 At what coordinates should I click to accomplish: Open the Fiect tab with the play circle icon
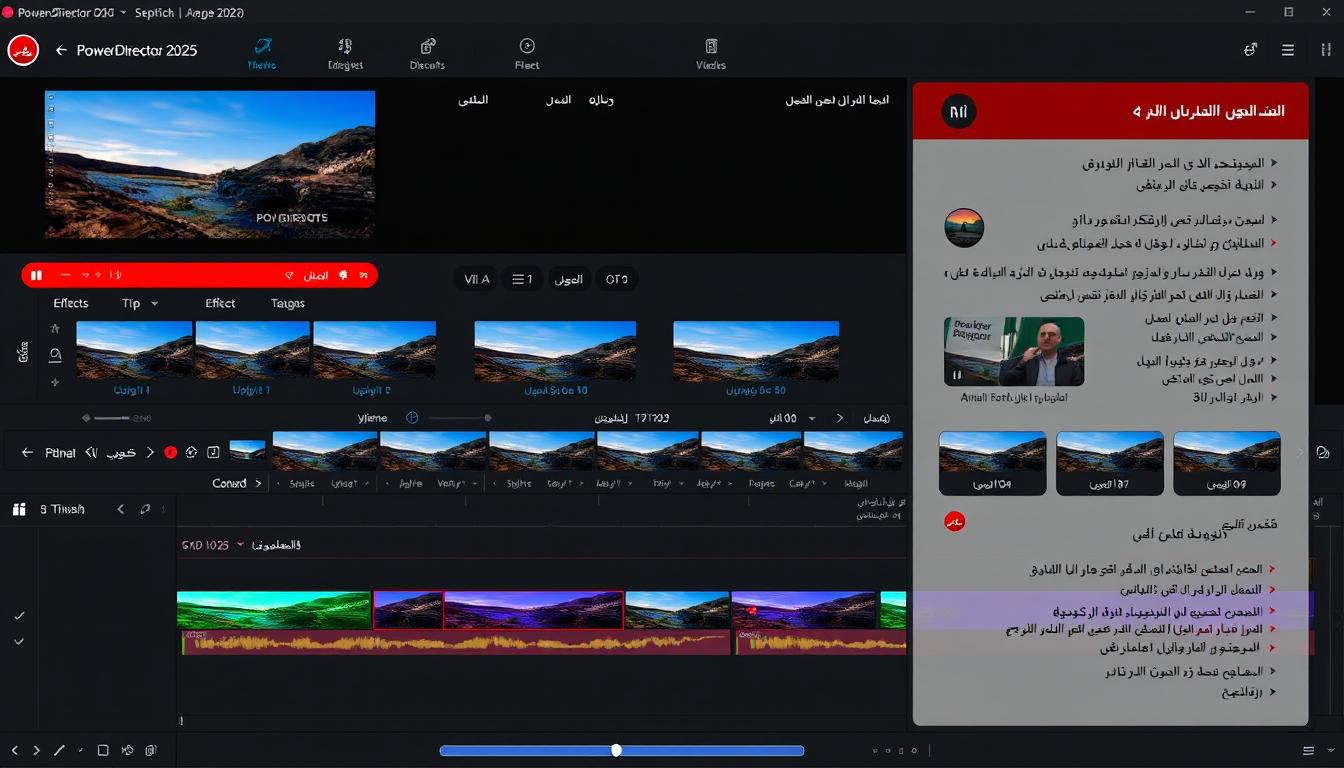(x=527, y=54)
